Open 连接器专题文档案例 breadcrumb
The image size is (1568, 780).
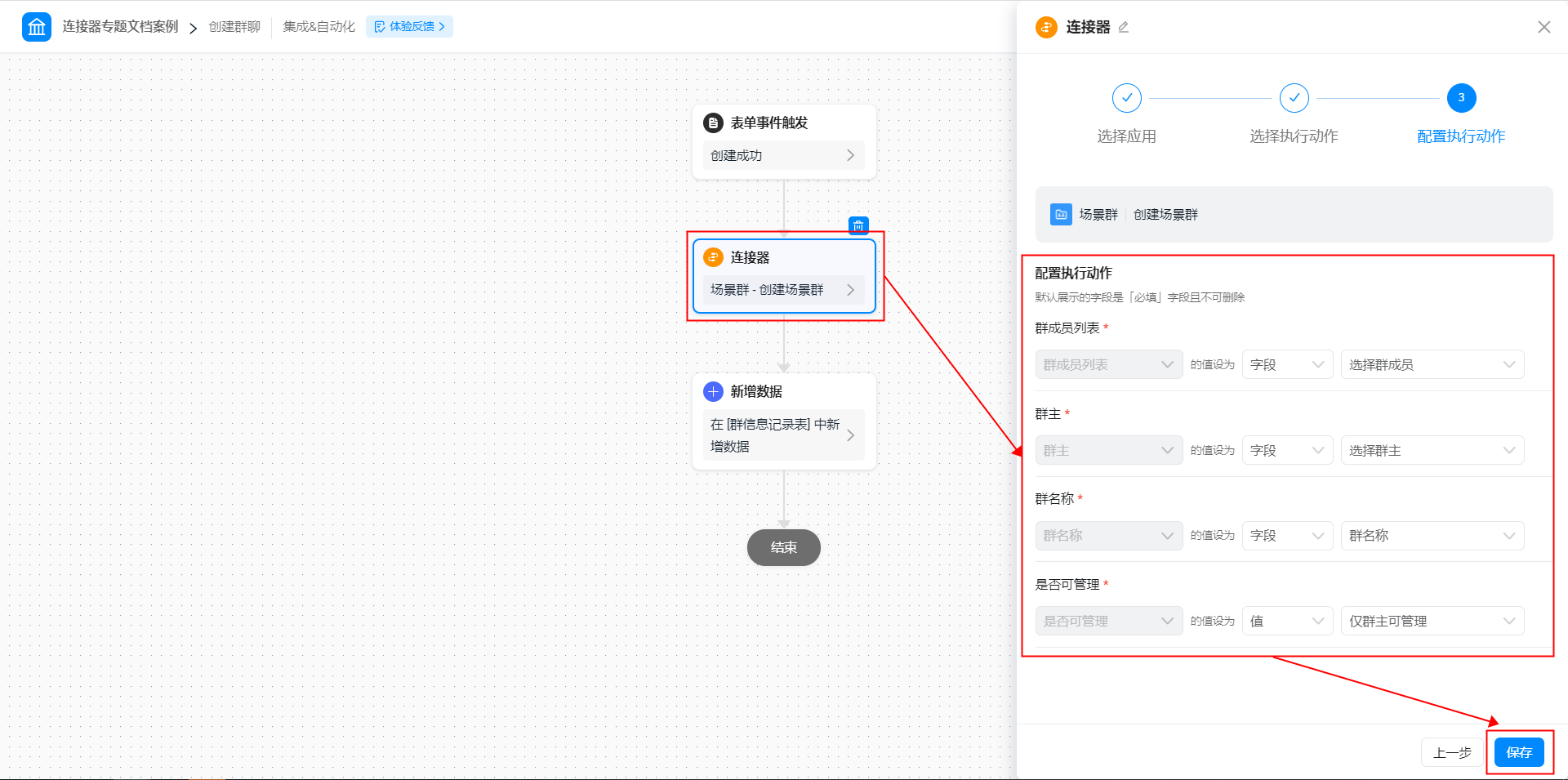pyautogui.click(x=120, y=26)
